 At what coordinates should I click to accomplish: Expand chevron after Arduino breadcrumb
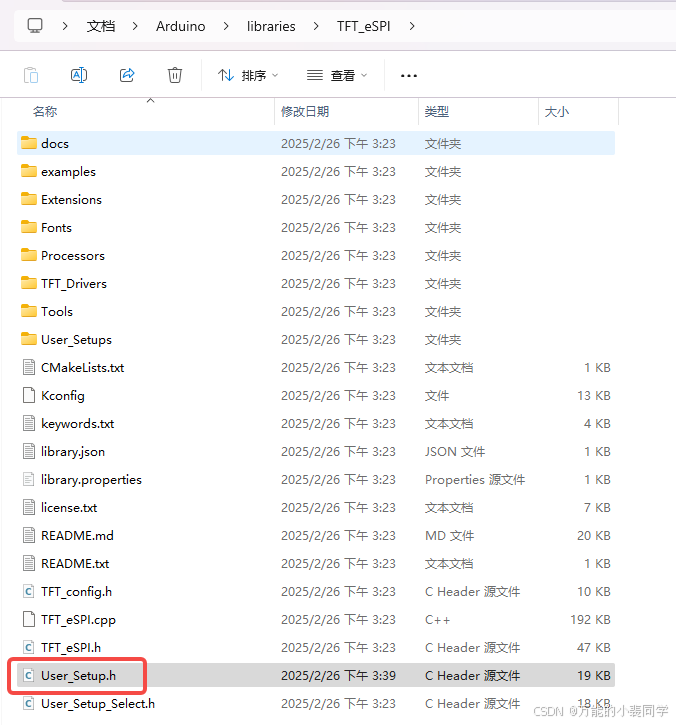[226, 26]
